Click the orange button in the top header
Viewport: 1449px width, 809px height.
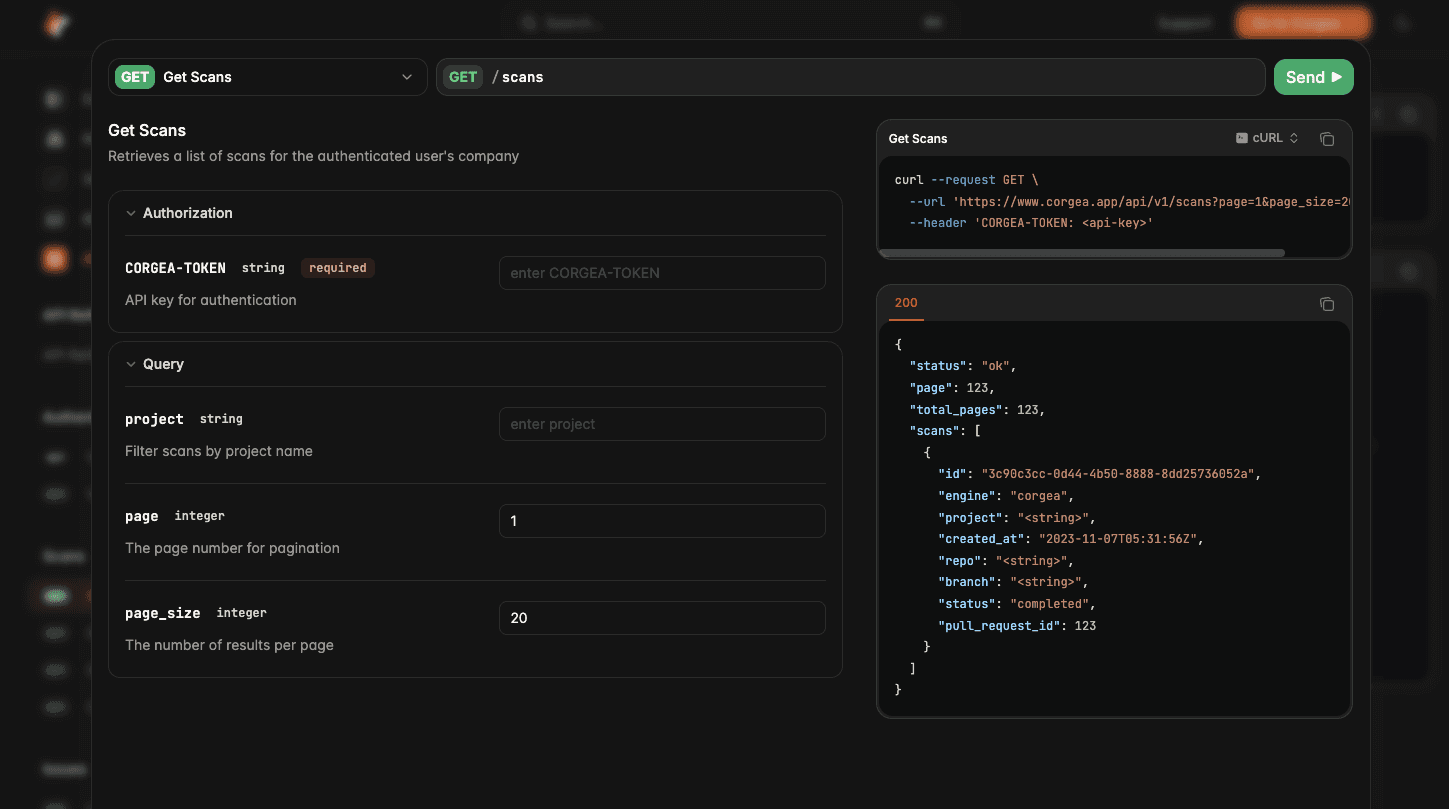click(x=1302, y=23)
